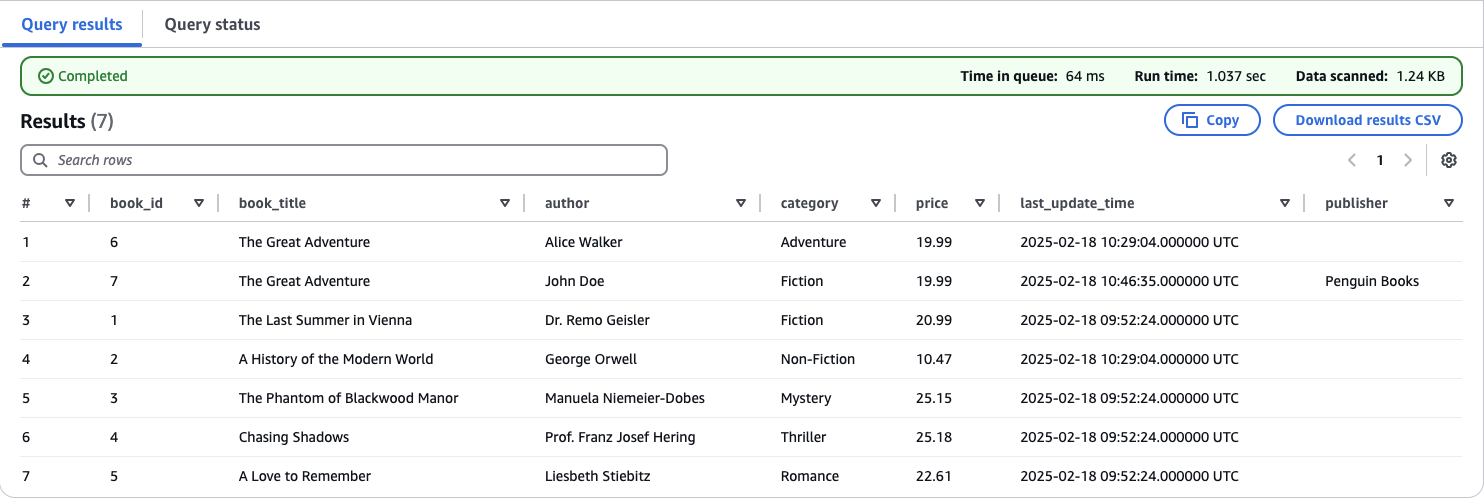1484x499 pixels.
Task: Select the Query results tab
Action: [x=72, y=25]
